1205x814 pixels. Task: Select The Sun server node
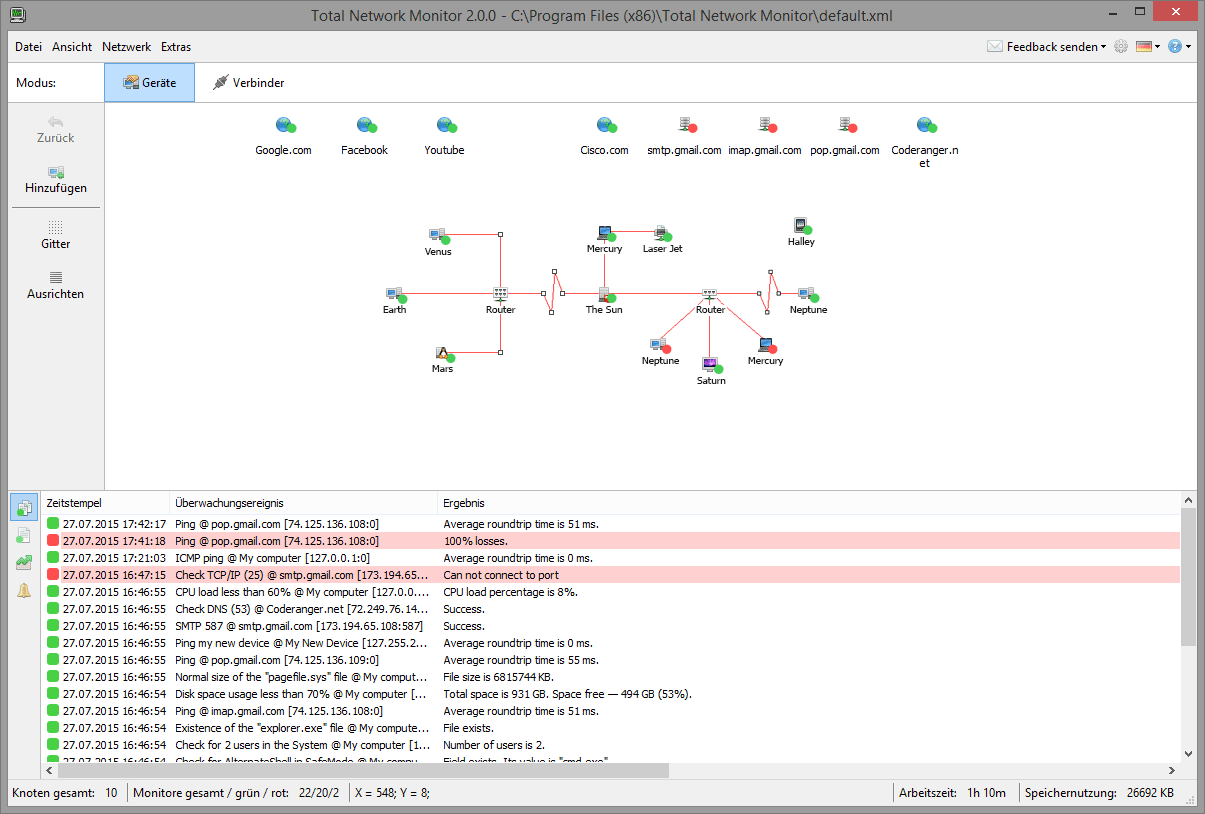[x=604, y=294]
